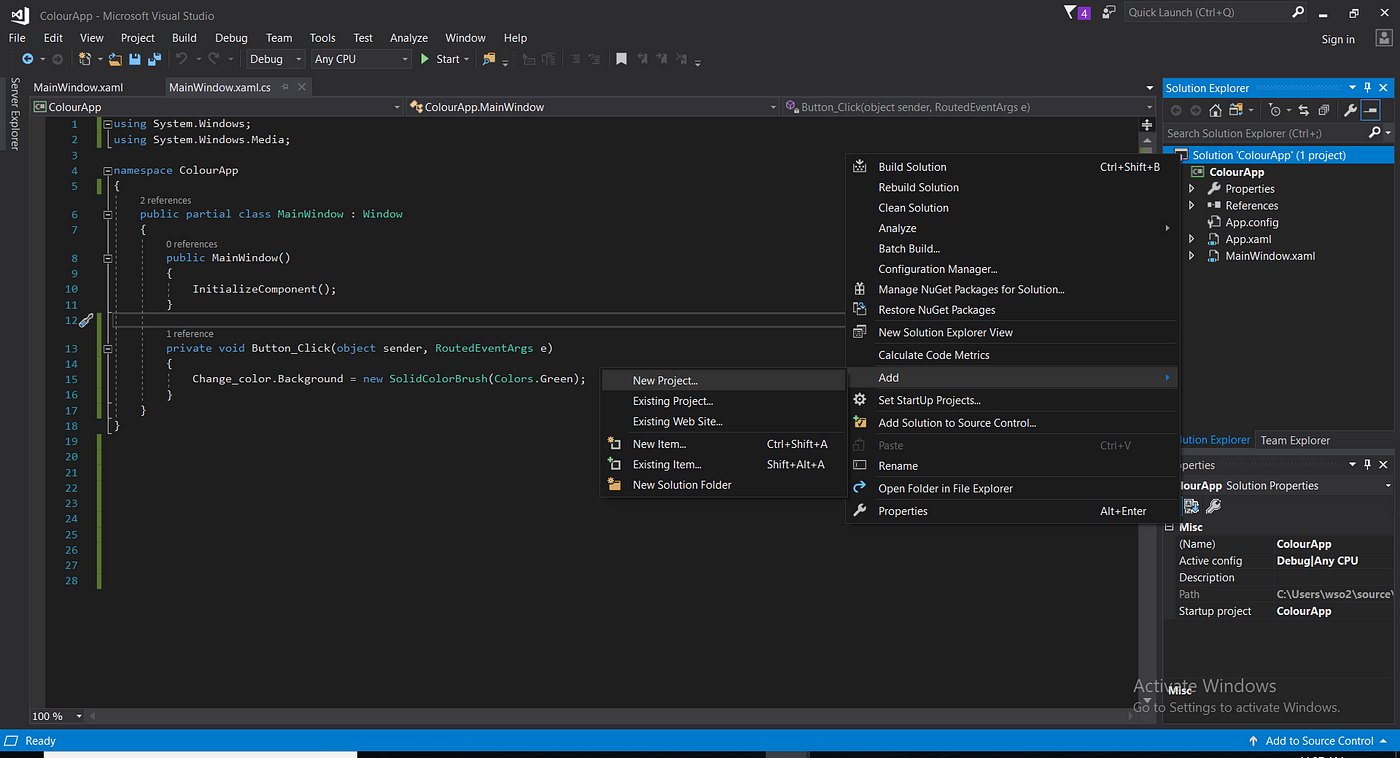Click the Search Solution Explorer field

1266,133
